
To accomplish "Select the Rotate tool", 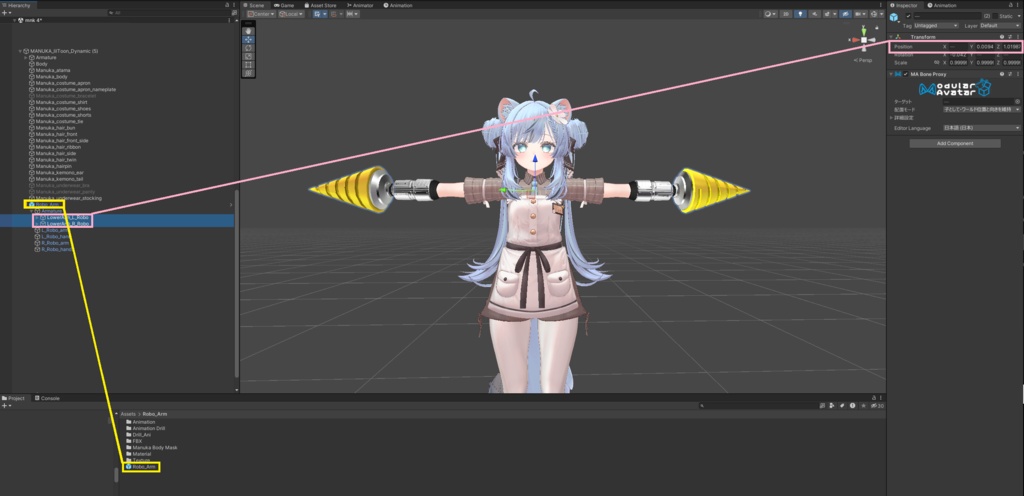I will (248, 48).
